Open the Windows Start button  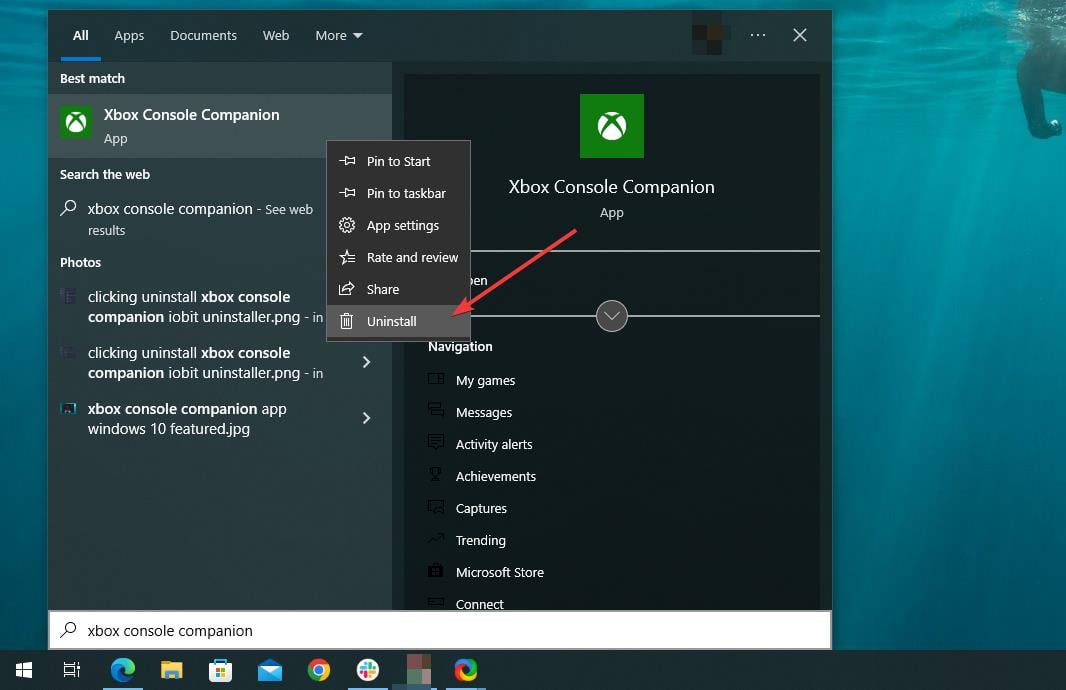tap(24, 670)
